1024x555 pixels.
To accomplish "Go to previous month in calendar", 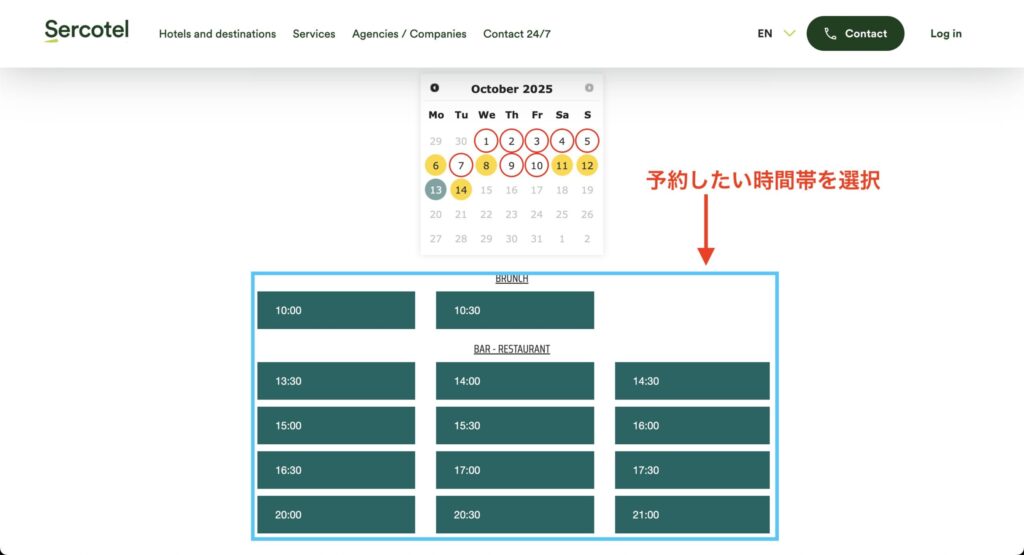I will tap(435, 88).
